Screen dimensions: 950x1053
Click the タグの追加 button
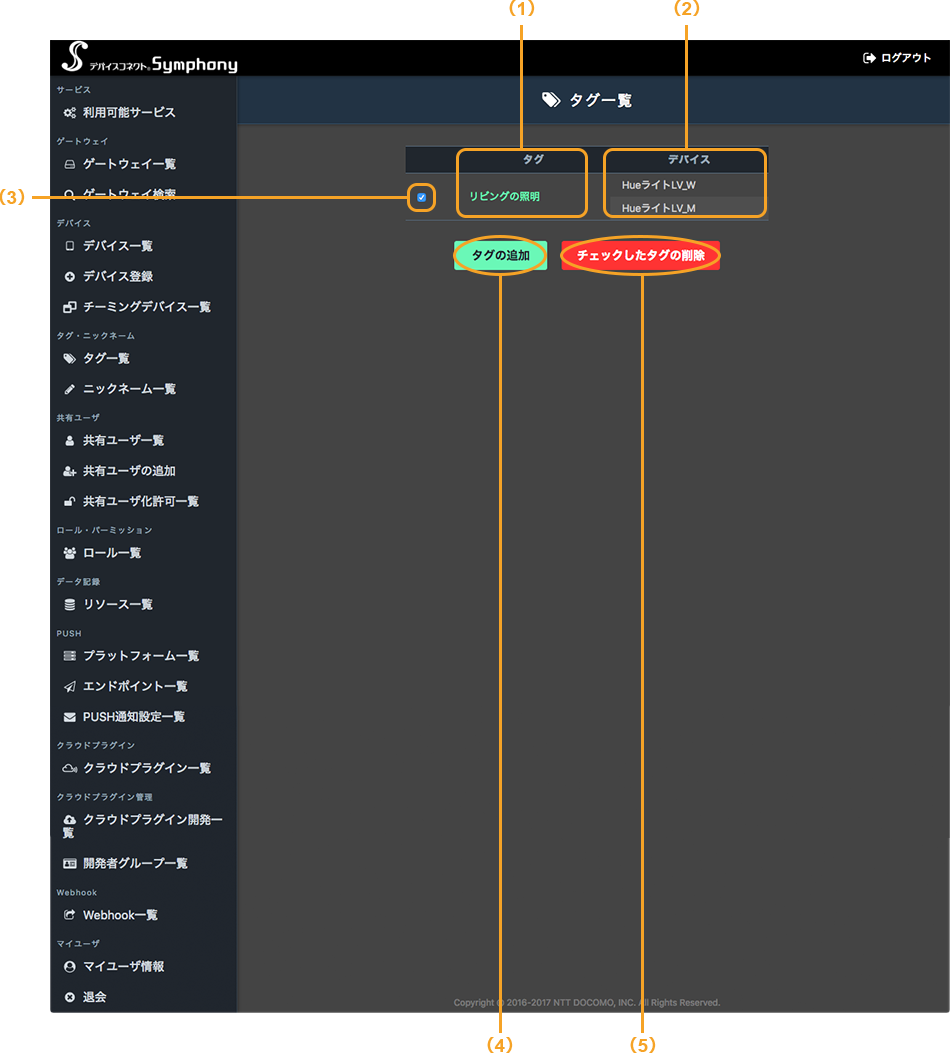501,256
